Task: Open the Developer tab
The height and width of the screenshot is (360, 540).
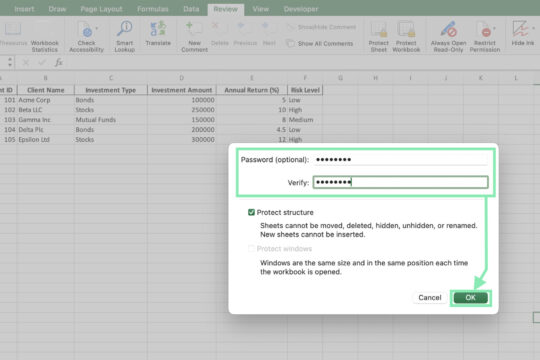Action: 301,9
